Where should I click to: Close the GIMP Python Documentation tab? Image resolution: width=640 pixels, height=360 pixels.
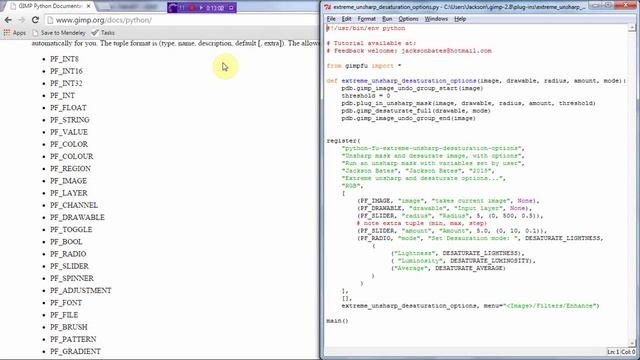[89, 7]
